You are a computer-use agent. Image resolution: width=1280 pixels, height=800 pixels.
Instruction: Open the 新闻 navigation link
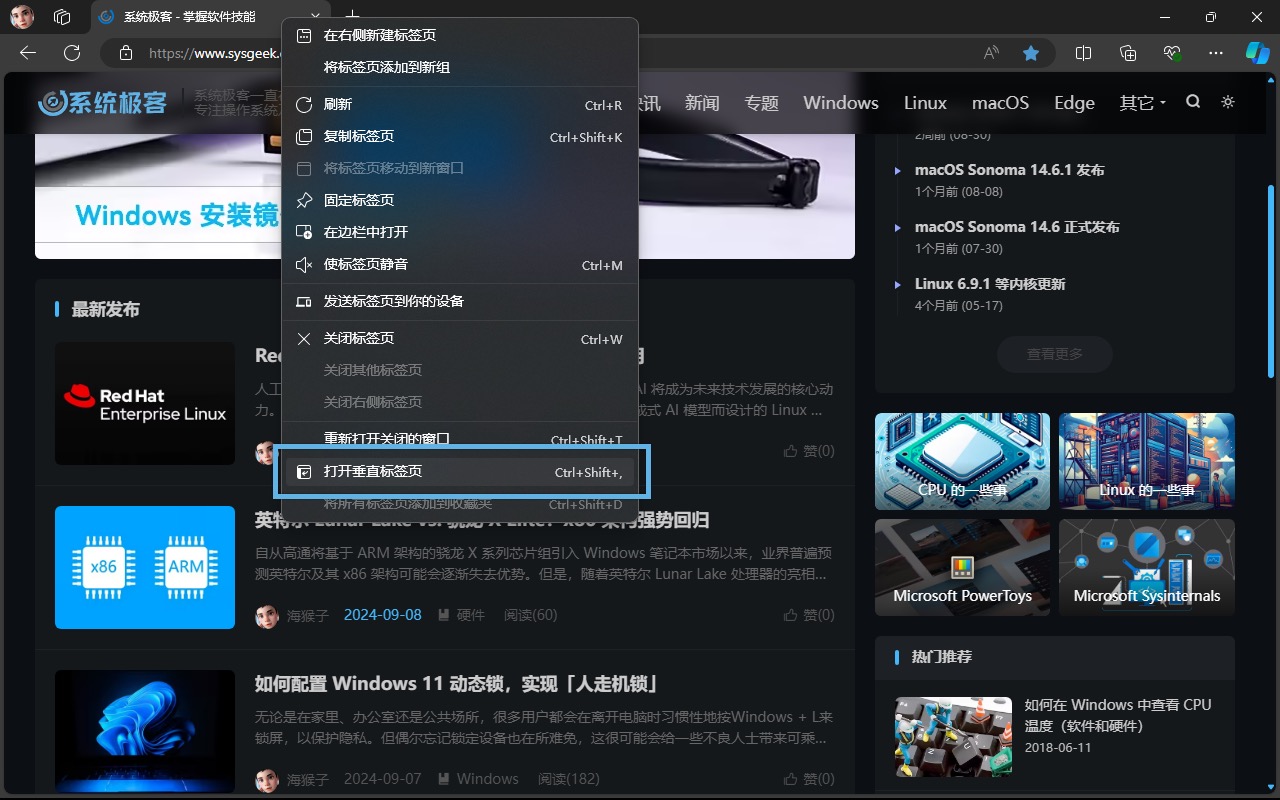click(702, 102)
